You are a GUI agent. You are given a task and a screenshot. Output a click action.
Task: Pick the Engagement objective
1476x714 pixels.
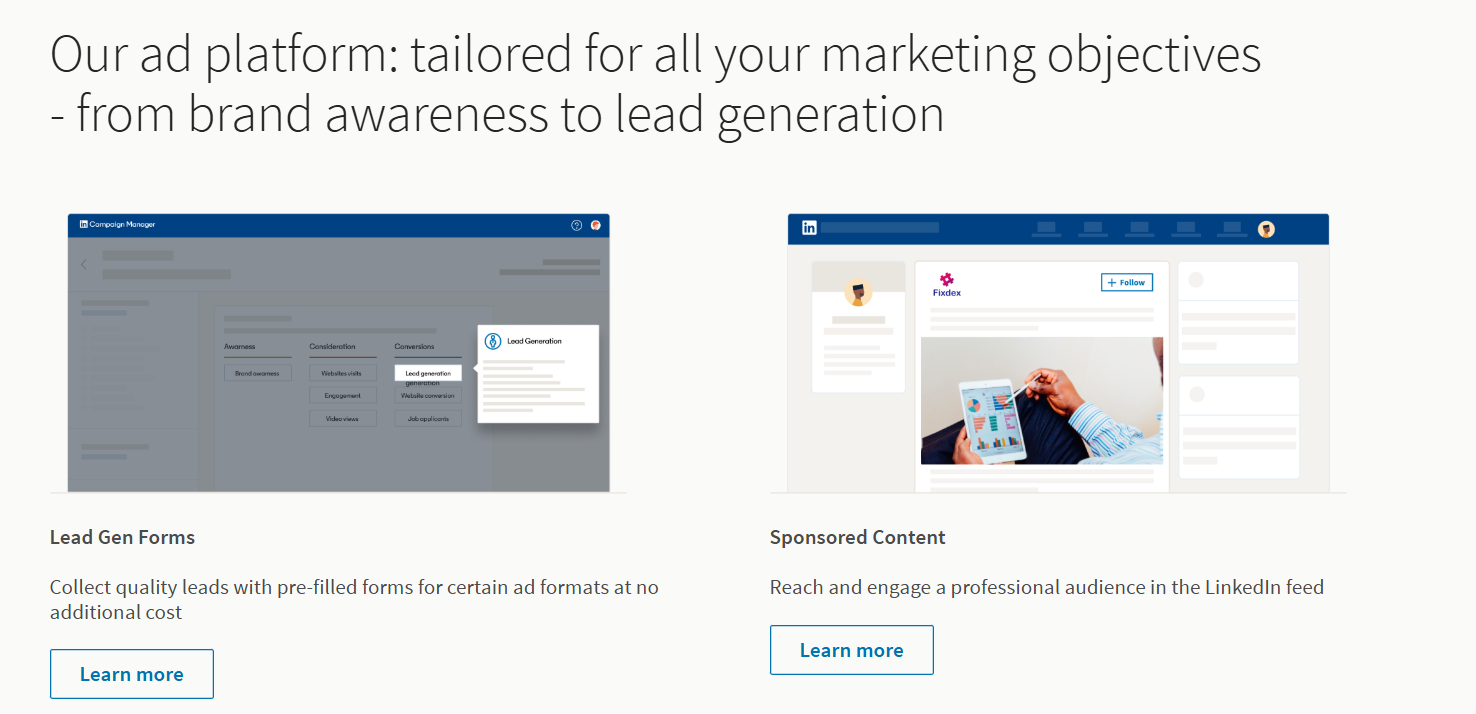(342, 396)
